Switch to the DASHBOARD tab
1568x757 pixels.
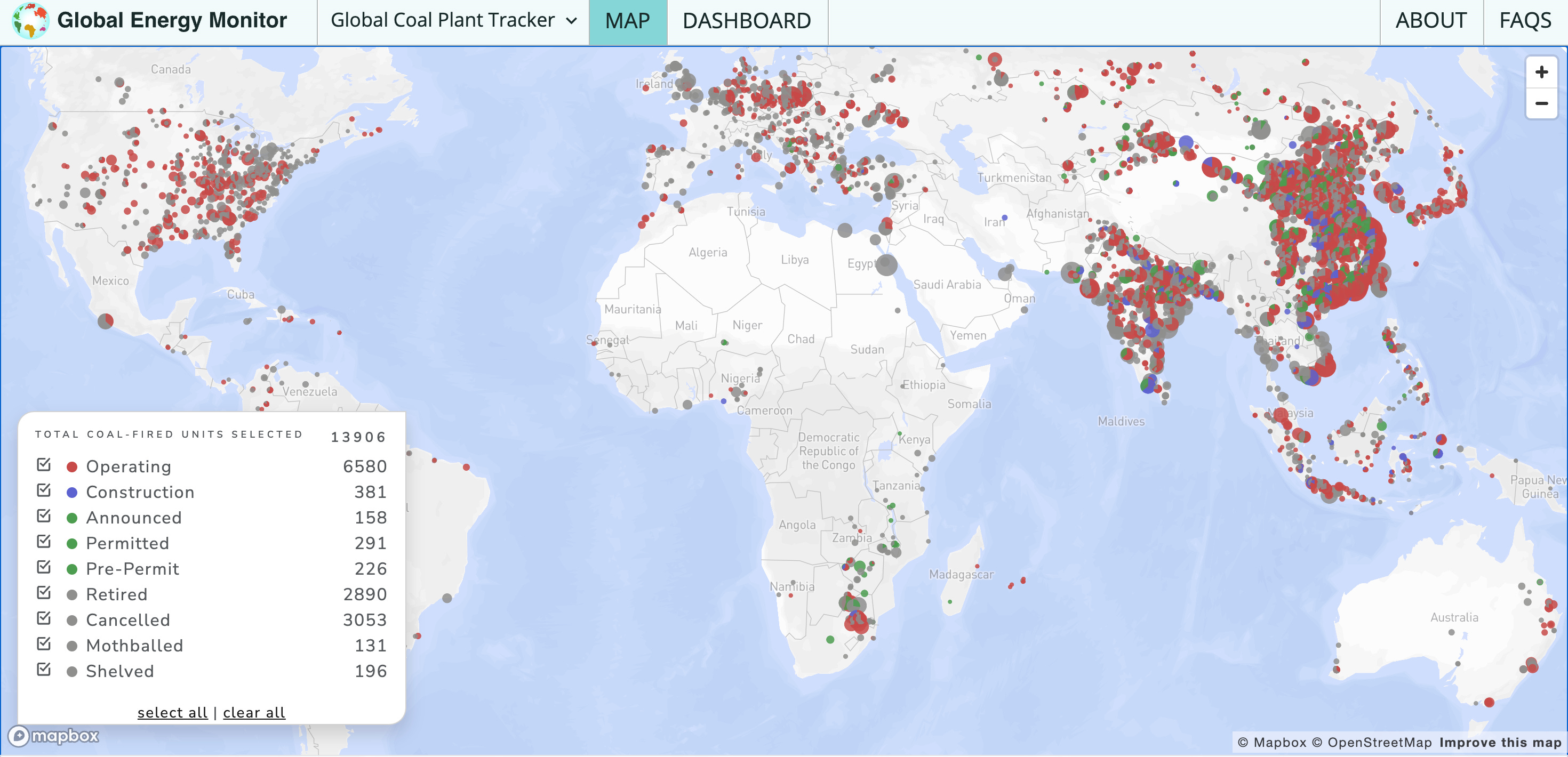[x=746, y=21]
